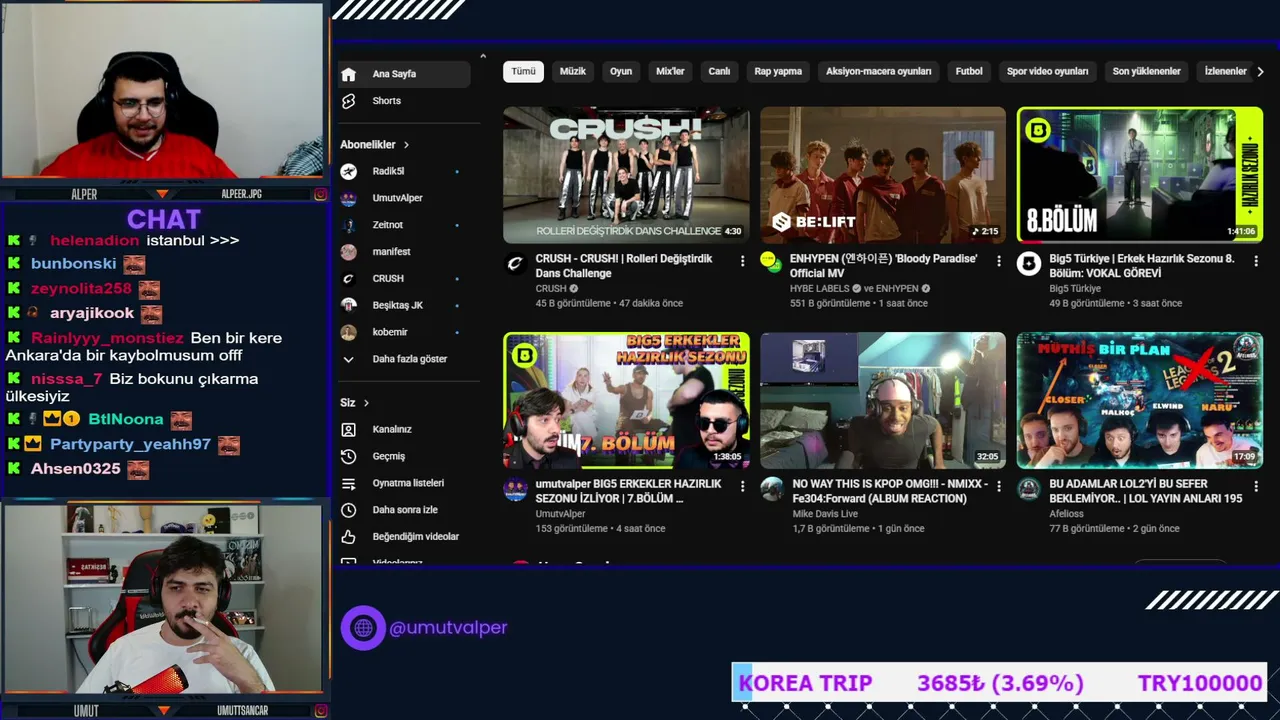The image size is (1280, 720).
Task: Select the Rap yapma filter chip
Action: pyautogui.click(x=778, y=71)
